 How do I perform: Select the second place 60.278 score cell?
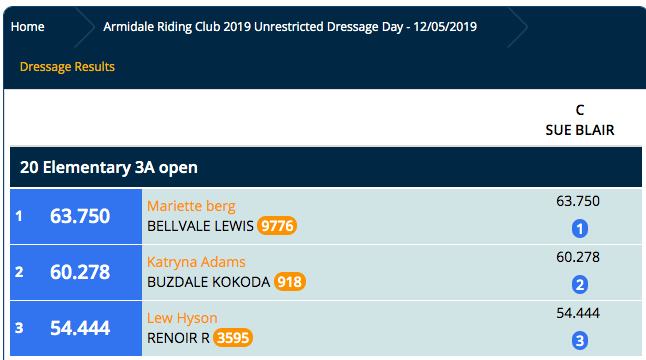coord(76,272)
